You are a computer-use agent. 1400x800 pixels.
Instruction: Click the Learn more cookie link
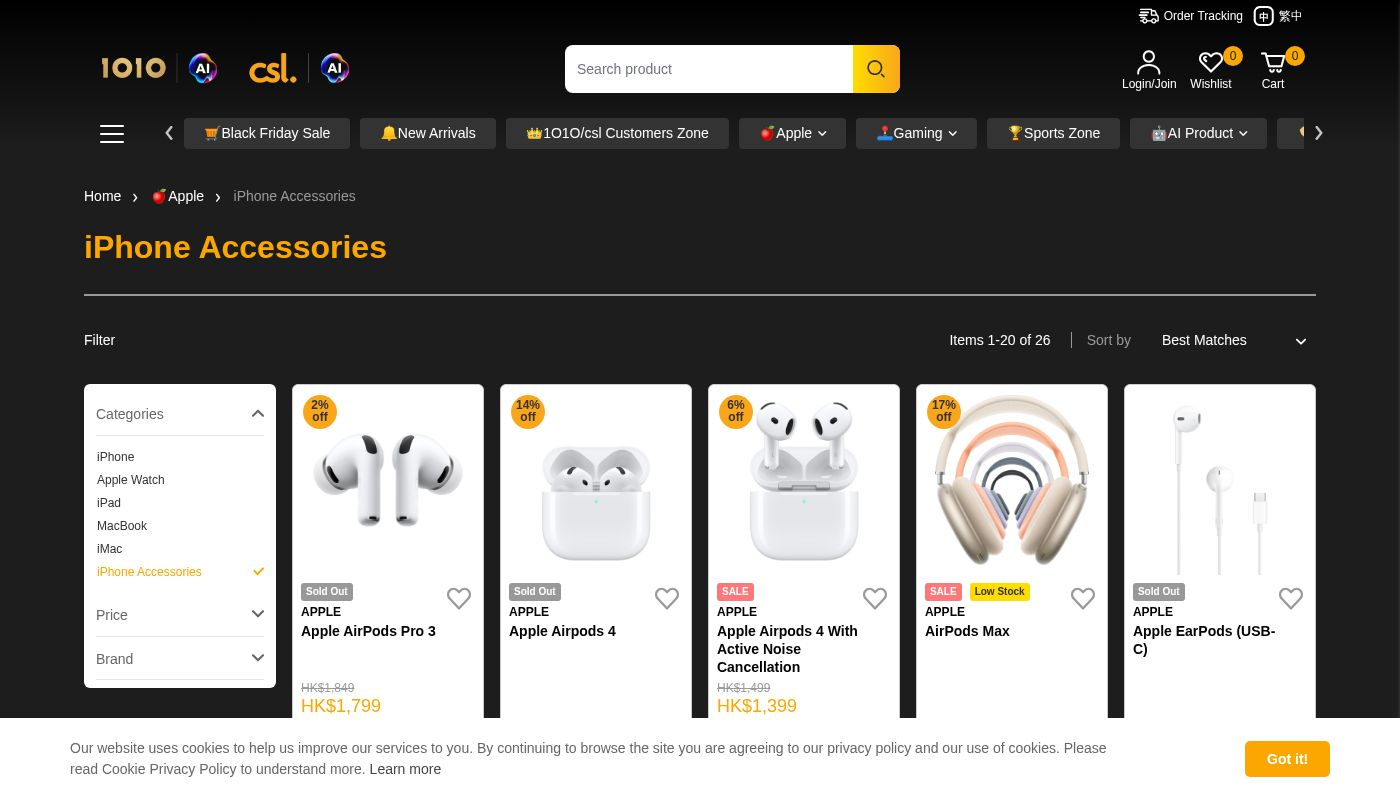tap(405, 769)
